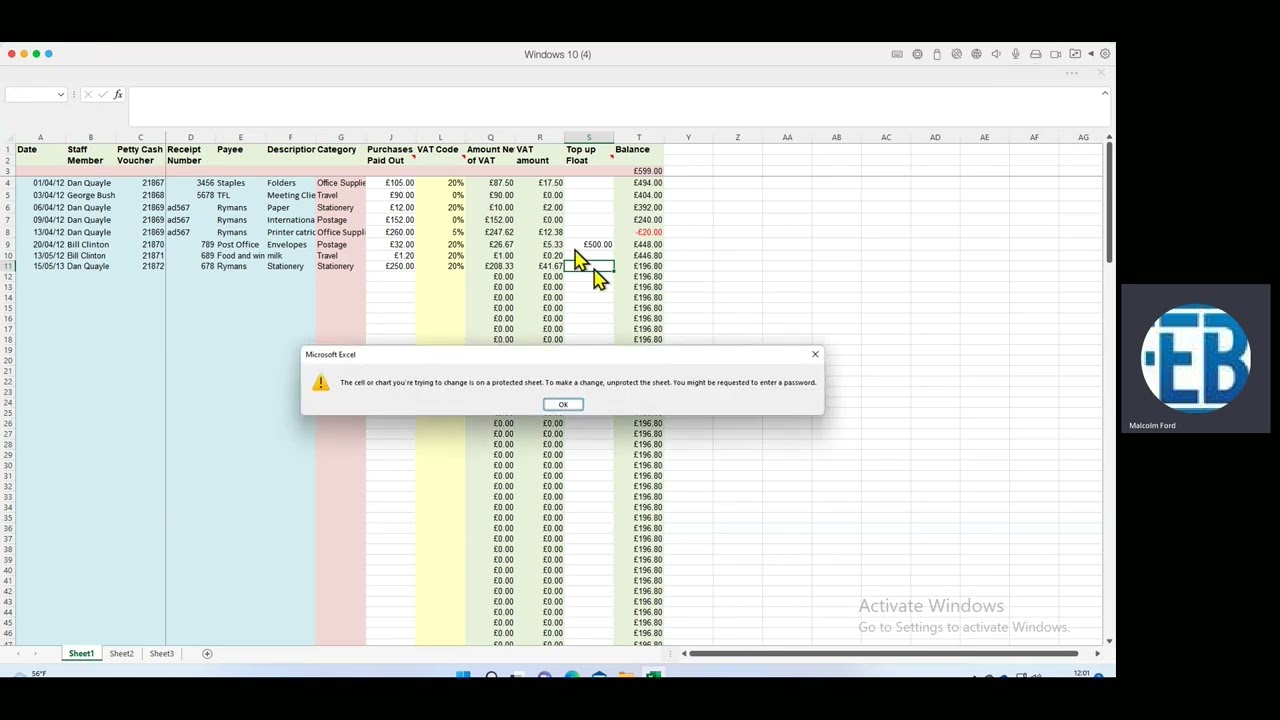Open the VM keyboard icon in toolbar
The image size is (1280, 720).
[897, 54]
